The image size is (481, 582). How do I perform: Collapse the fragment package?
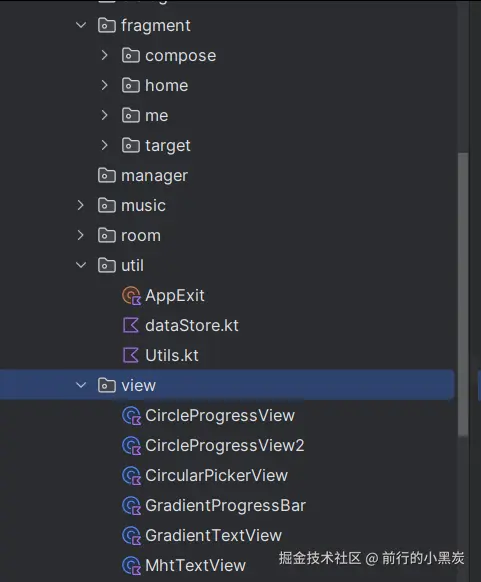(81, 25)
